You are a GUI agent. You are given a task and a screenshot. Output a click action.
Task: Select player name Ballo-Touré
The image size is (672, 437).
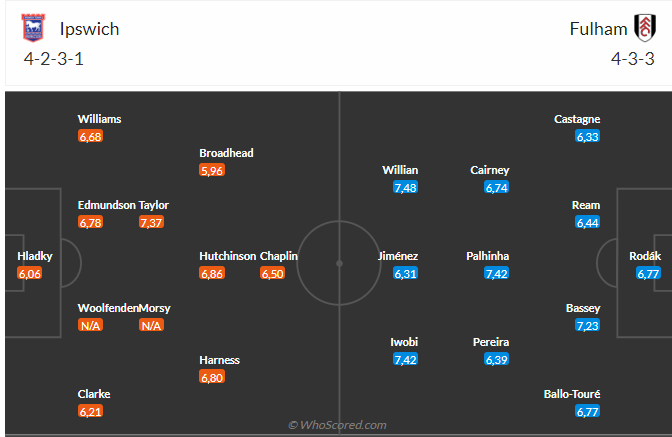tap(572, 394)
